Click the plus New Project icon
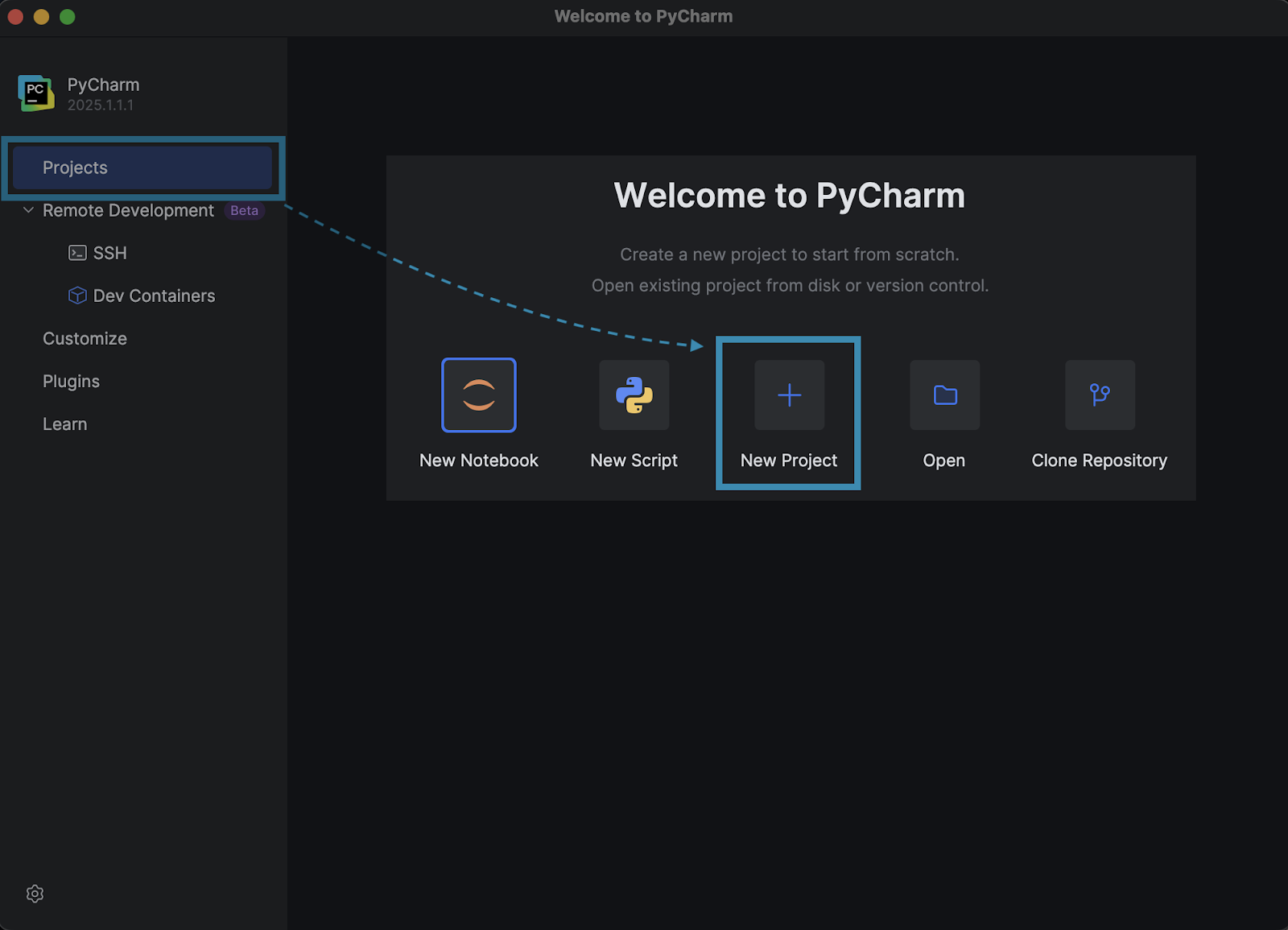Image resolution: width=1288 pixels, height=930 pixels. [x=788, y=395]
